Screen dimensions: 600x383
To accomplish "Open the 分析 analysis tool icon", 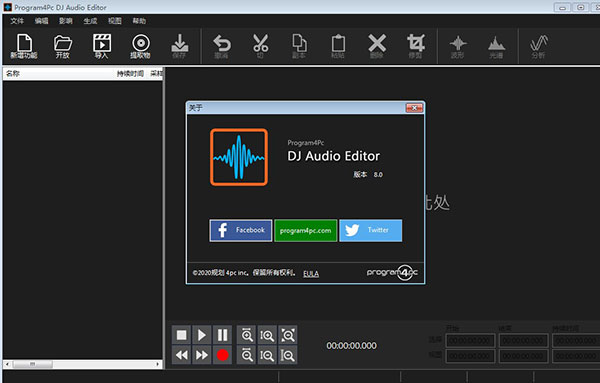I will coord(539,46).
